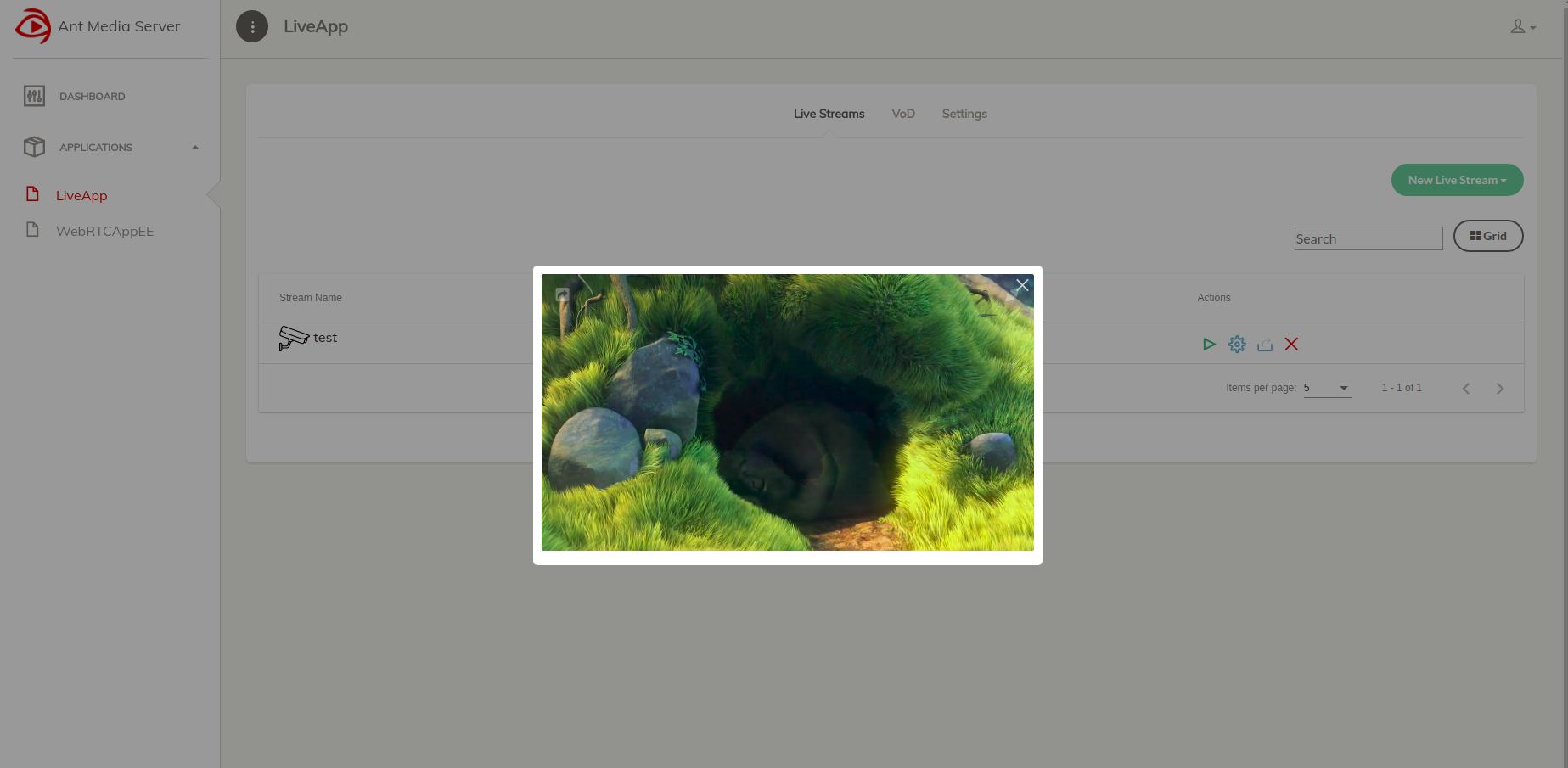Click the share icon on the video
Image resolution: width=1568 pixels, height=768 pixels.
(x=562, y=294)
